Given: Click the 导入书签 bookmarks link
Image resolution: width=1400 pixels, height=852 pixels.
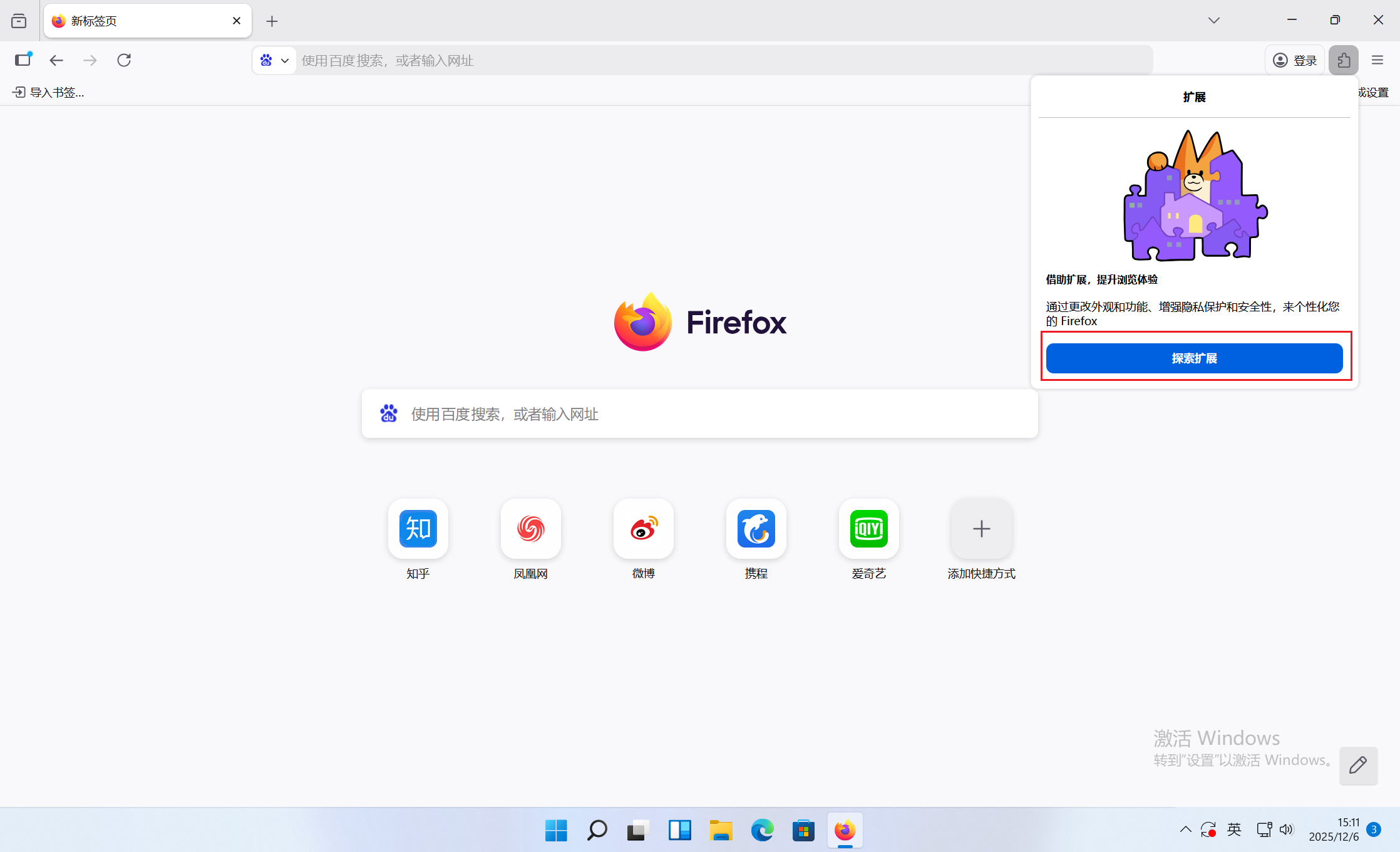Looking at the screenshot, I should pyautogui.click(x=49, y=93).
